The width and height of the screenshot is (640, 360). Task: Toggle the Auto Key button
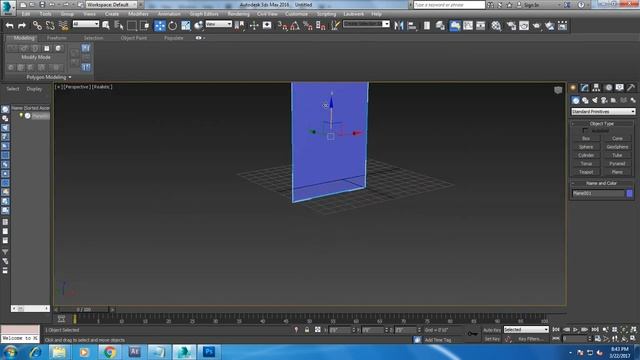tap(492, 330)
